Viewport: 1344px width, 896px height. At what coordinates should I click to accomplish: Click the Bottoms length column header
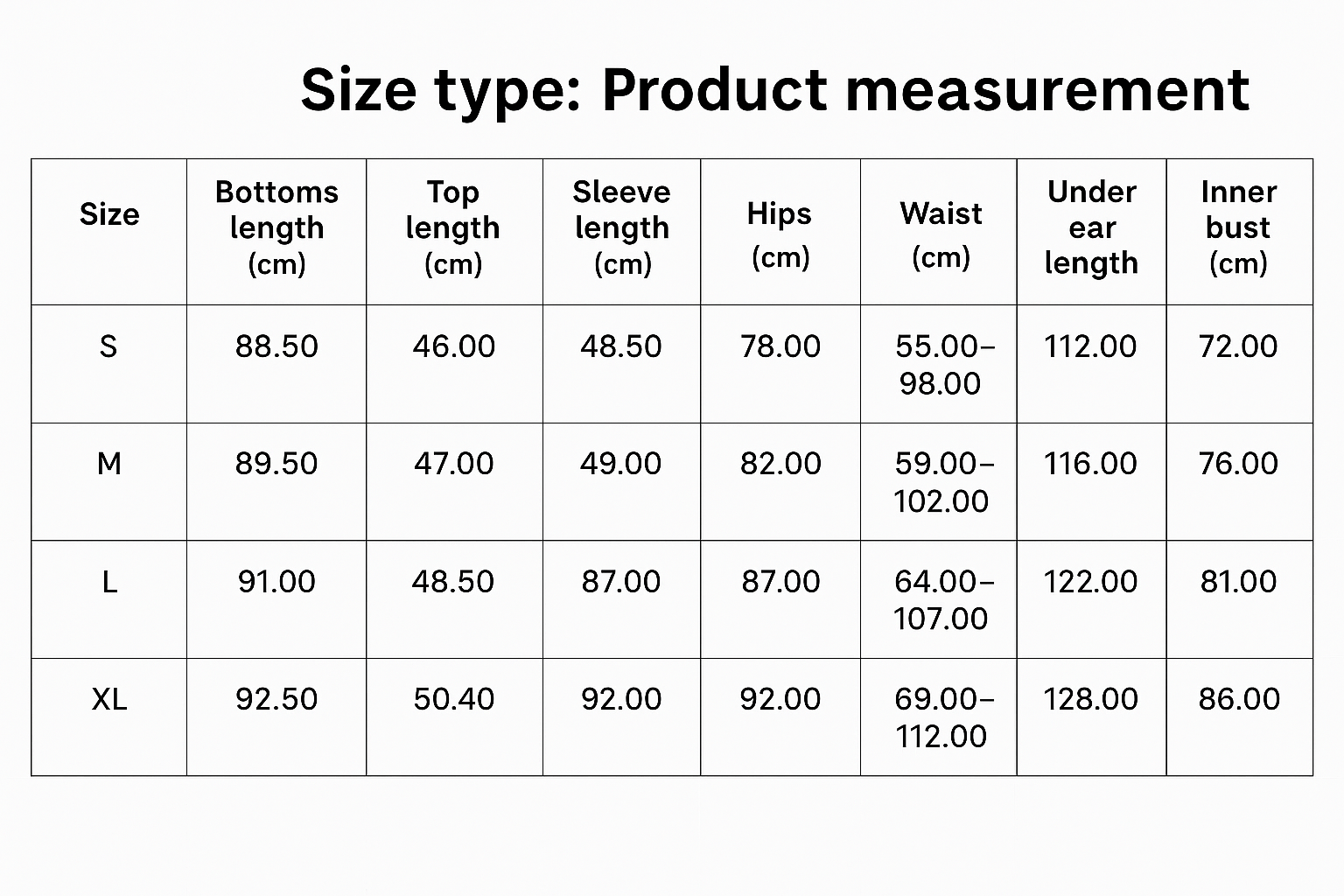pyautogui.click(x=276, y=227)
